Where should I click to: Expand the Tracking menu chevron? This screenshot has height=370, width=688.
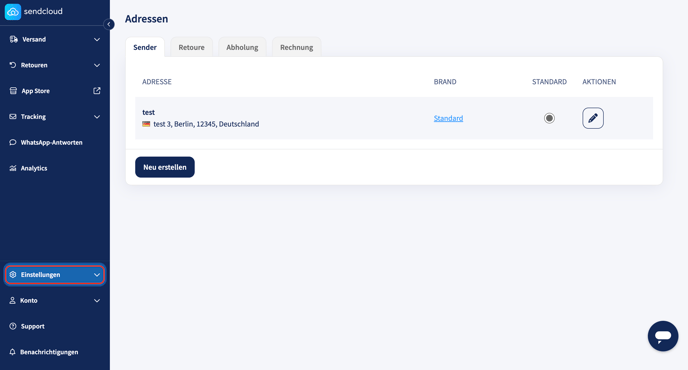coord(97,117)
